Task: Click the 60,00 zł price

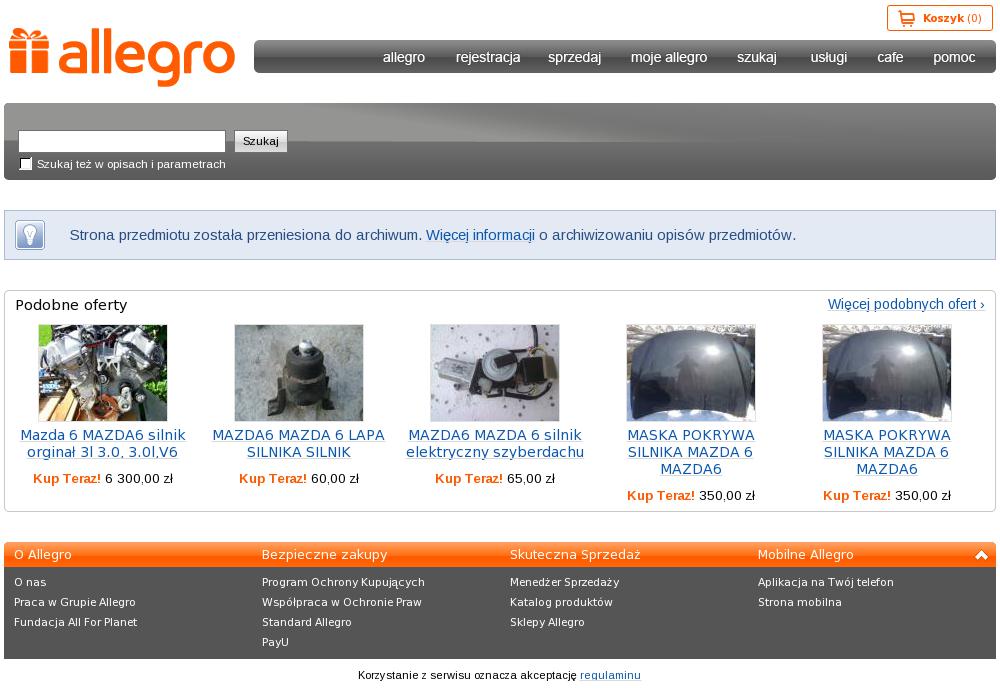Action: [x=335, y=479]
